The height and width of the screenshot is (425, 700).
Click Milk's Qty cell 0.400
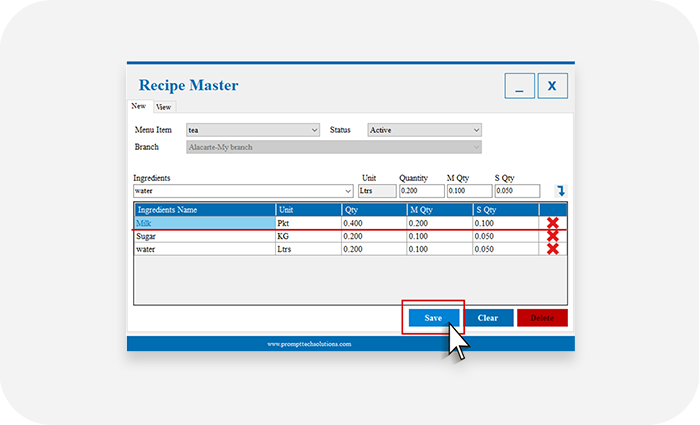click(374, 223)
